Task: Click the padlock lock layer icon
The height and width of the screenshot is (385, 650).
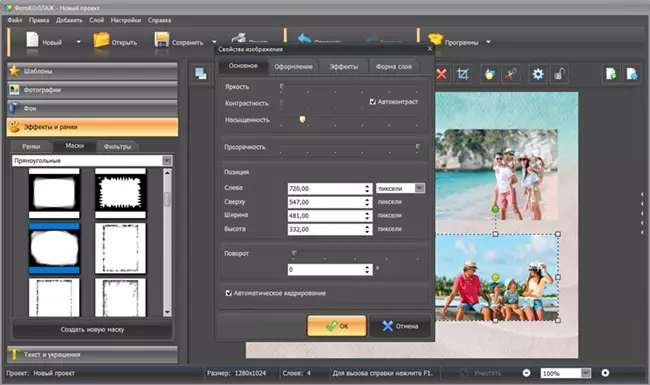Action: pyautogui.click(x=559, y=74)
